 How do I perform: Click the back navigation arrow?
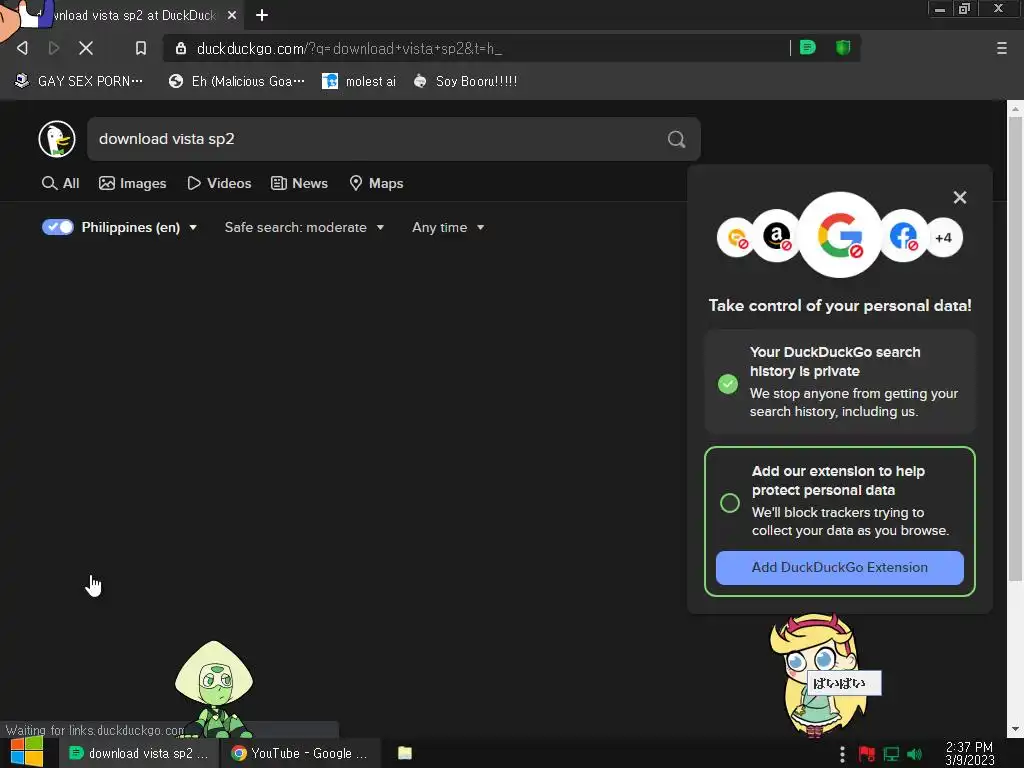pos(22,48)
